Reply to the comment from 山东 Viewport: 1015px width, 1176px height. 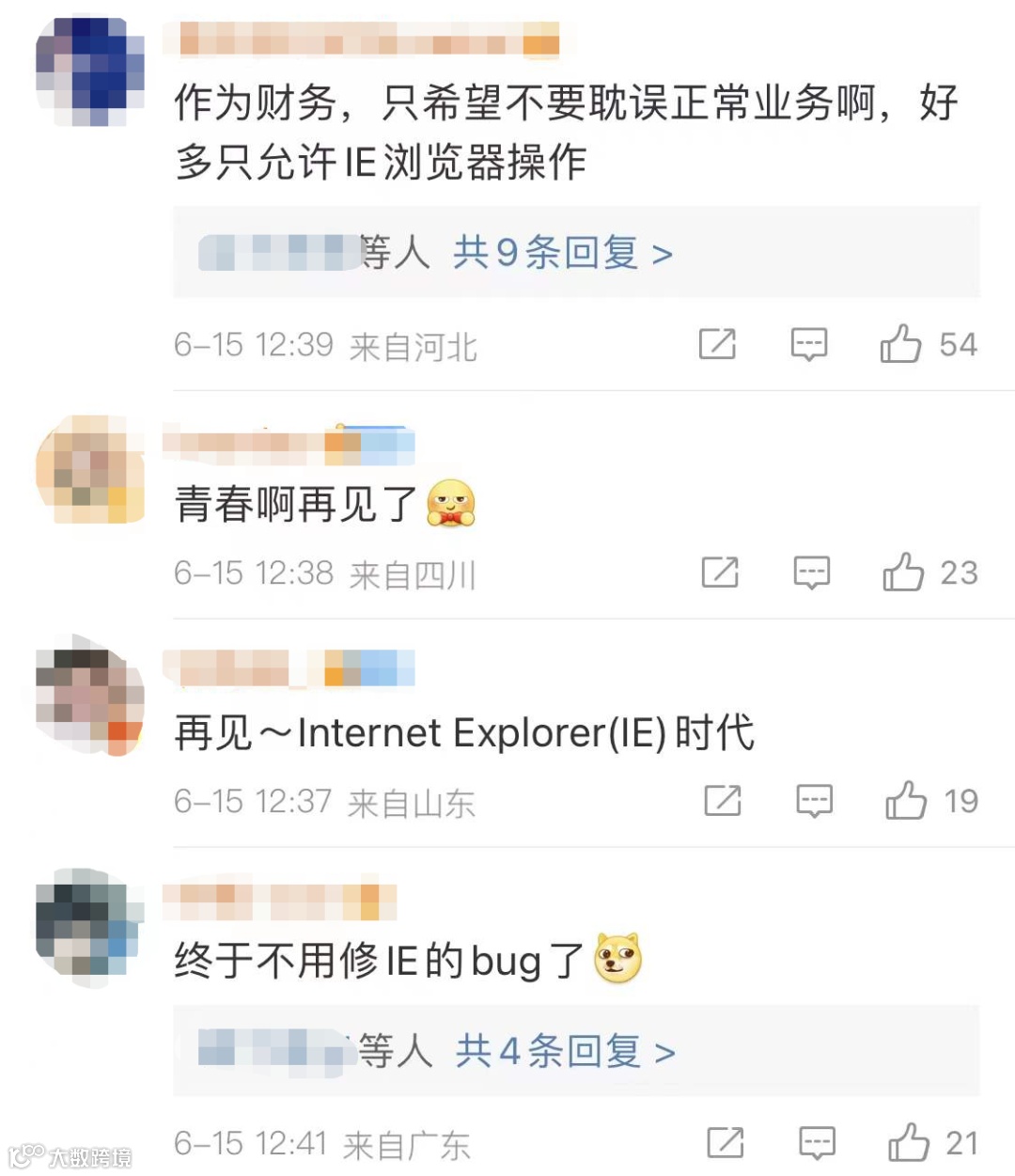(x=814, y=801)
